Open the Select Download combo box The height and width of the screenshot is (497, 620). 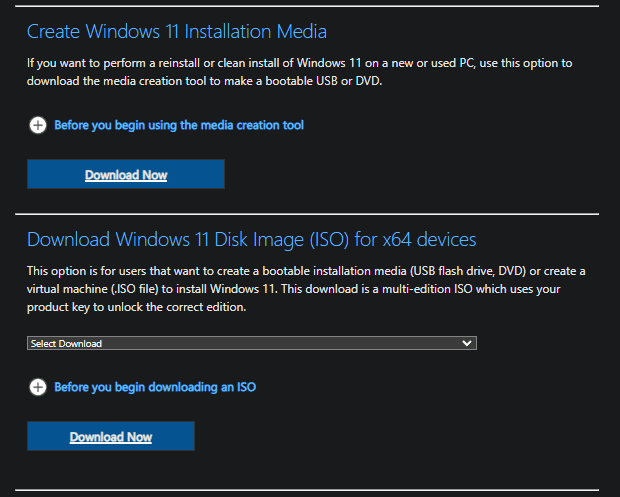(x=252, y=343)
